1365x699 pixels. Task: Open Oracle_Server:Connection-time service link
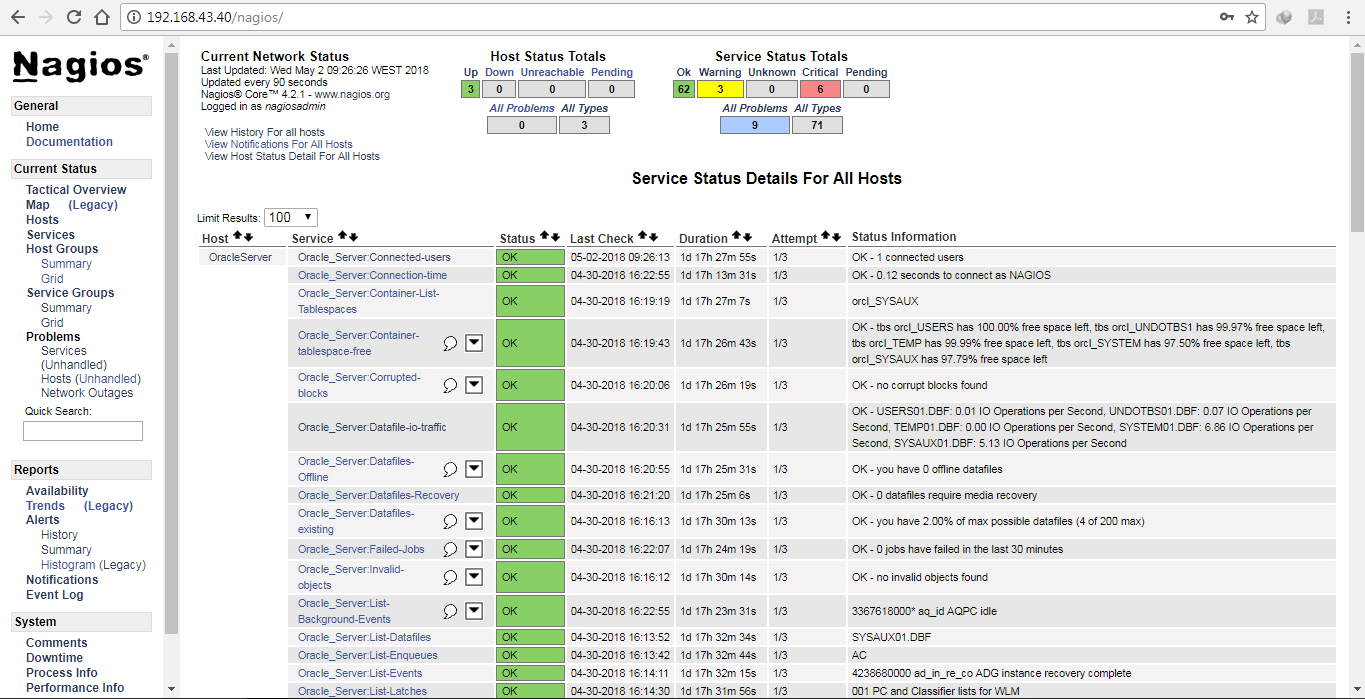point(372,275)
